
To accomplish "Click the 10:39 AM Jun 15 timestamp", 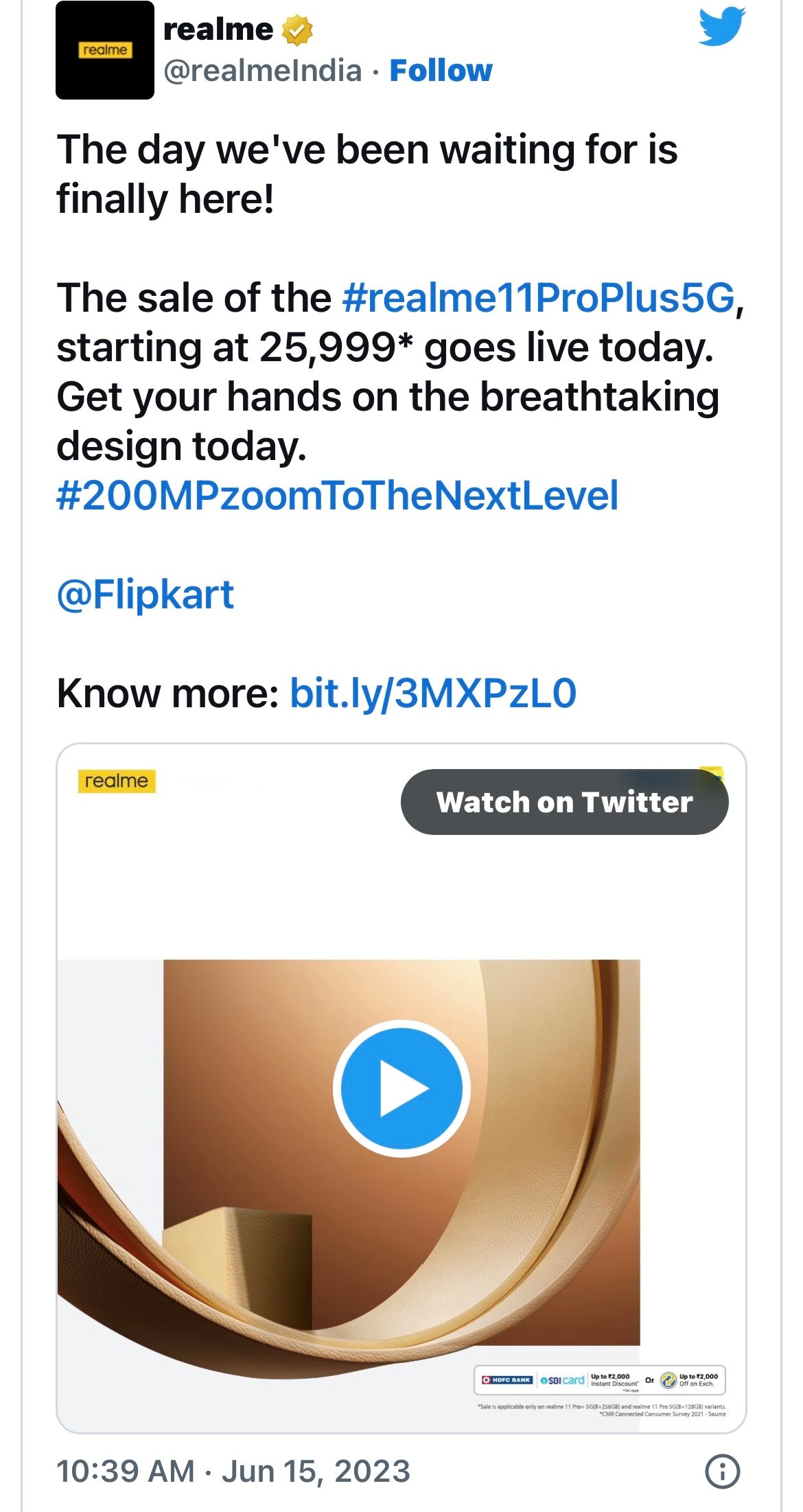I will coord(233,1471).
